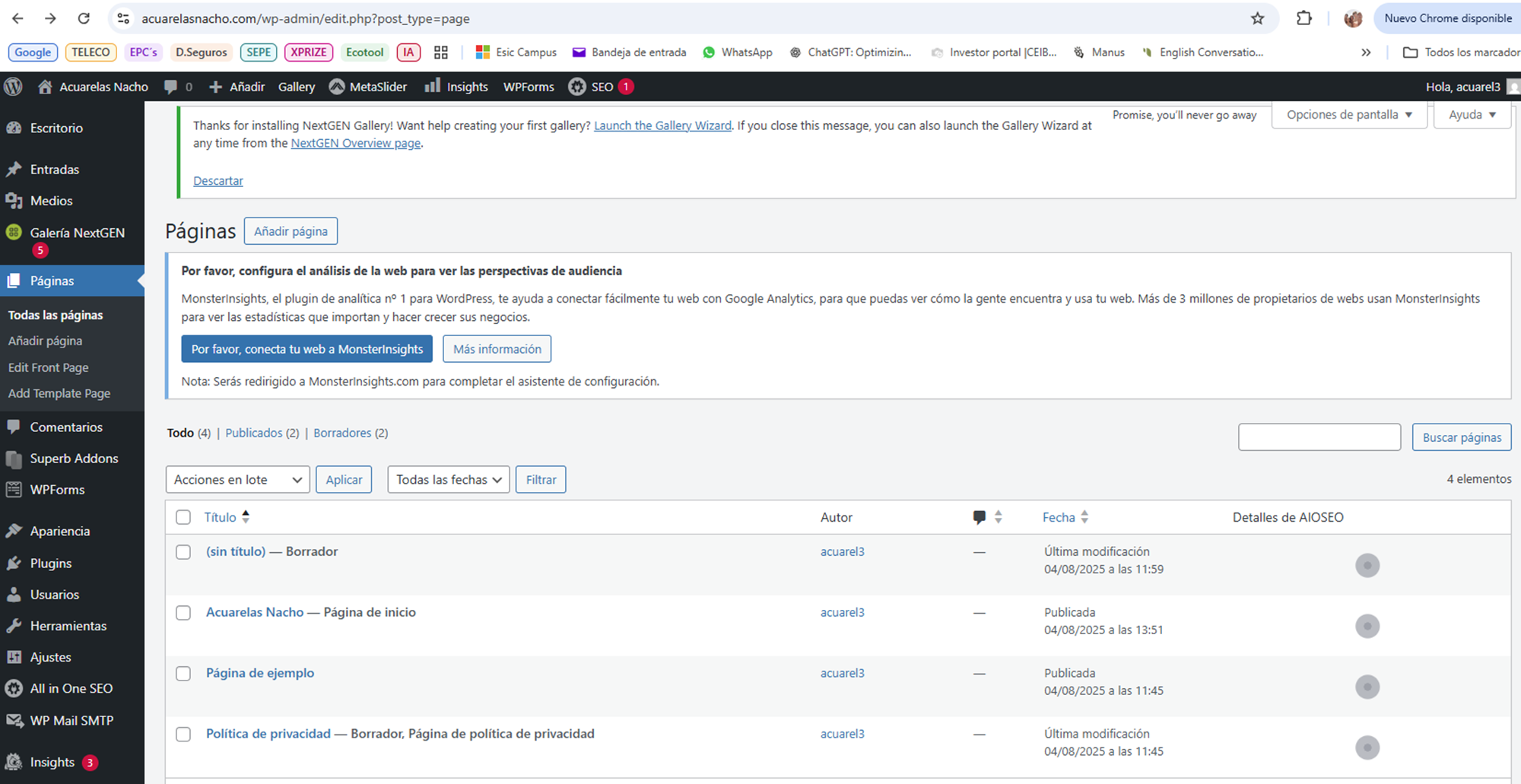Select Add Template Page submenu item
The image size is (1521, 784).
click(59, 393)
